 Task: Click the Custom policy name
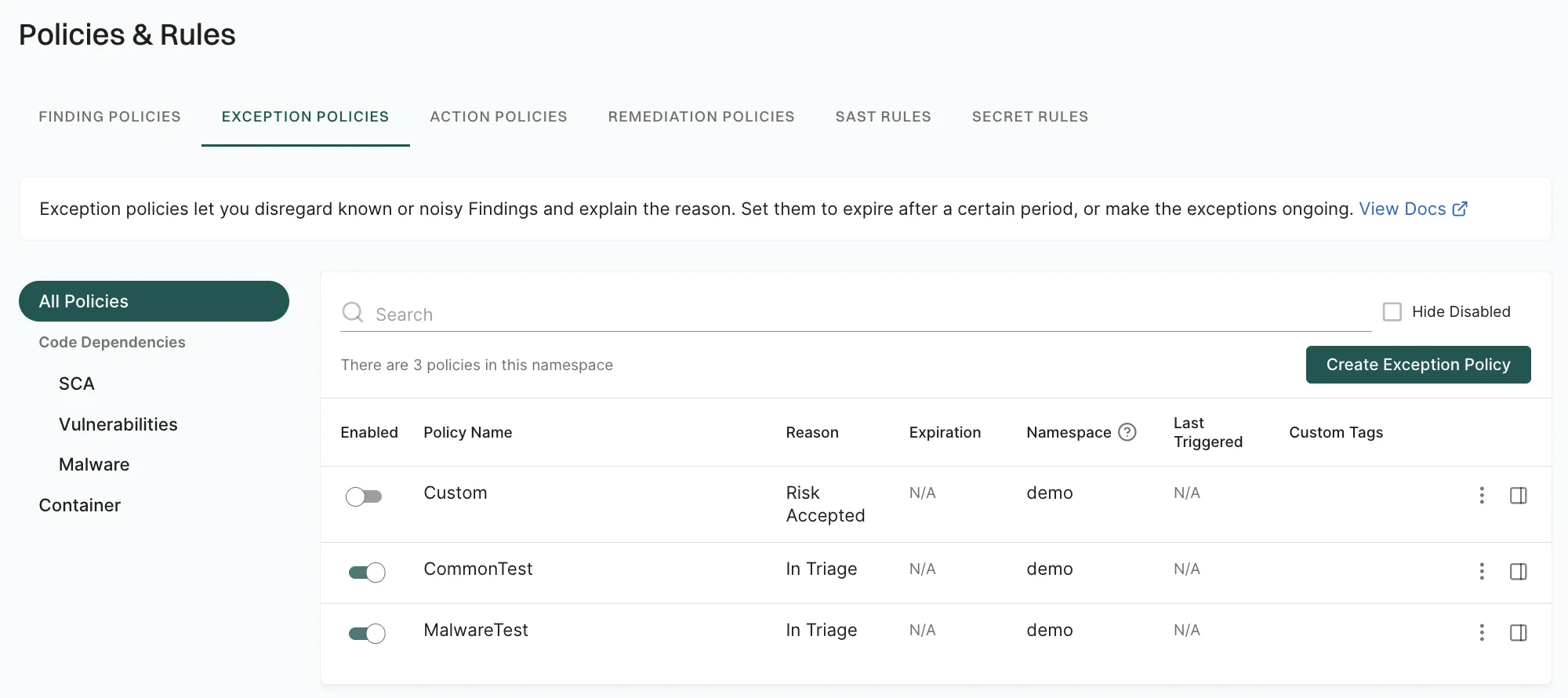coord(456,493)
